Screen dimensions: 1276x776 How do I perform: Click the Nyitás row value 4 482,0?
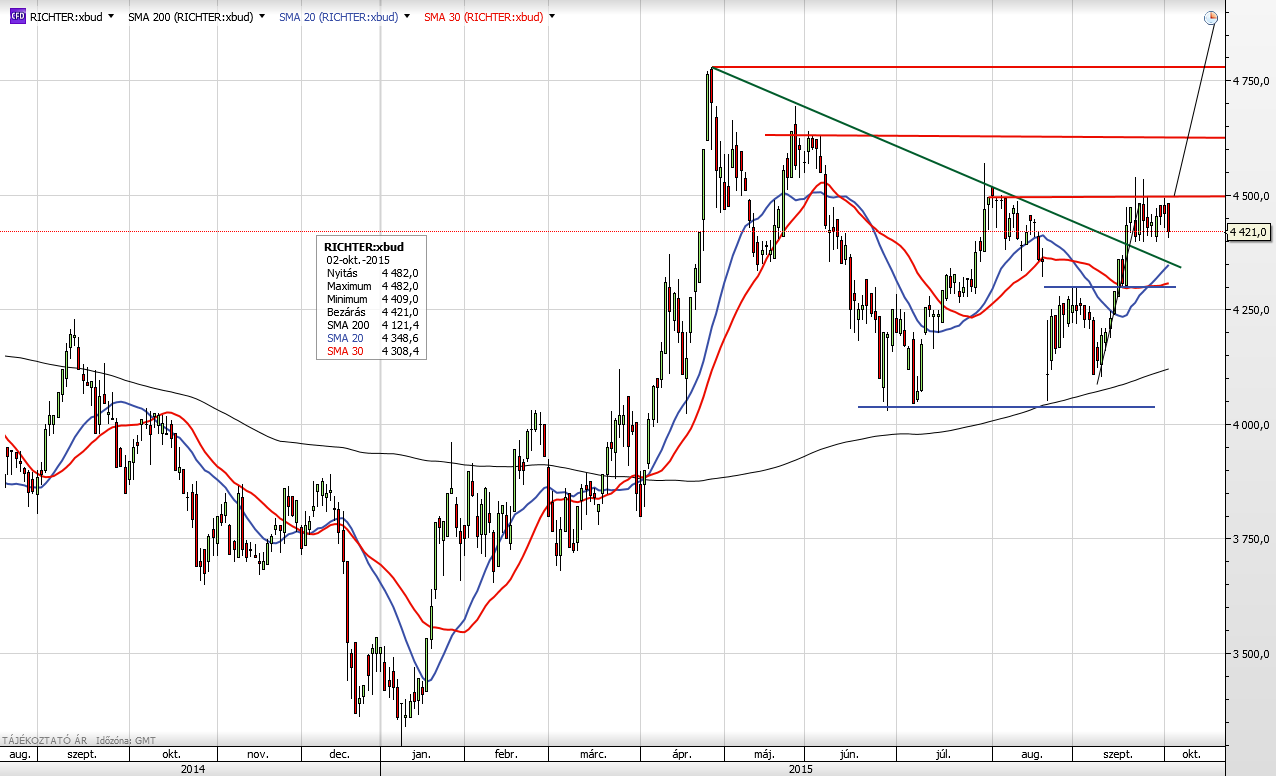click(398, 272)
